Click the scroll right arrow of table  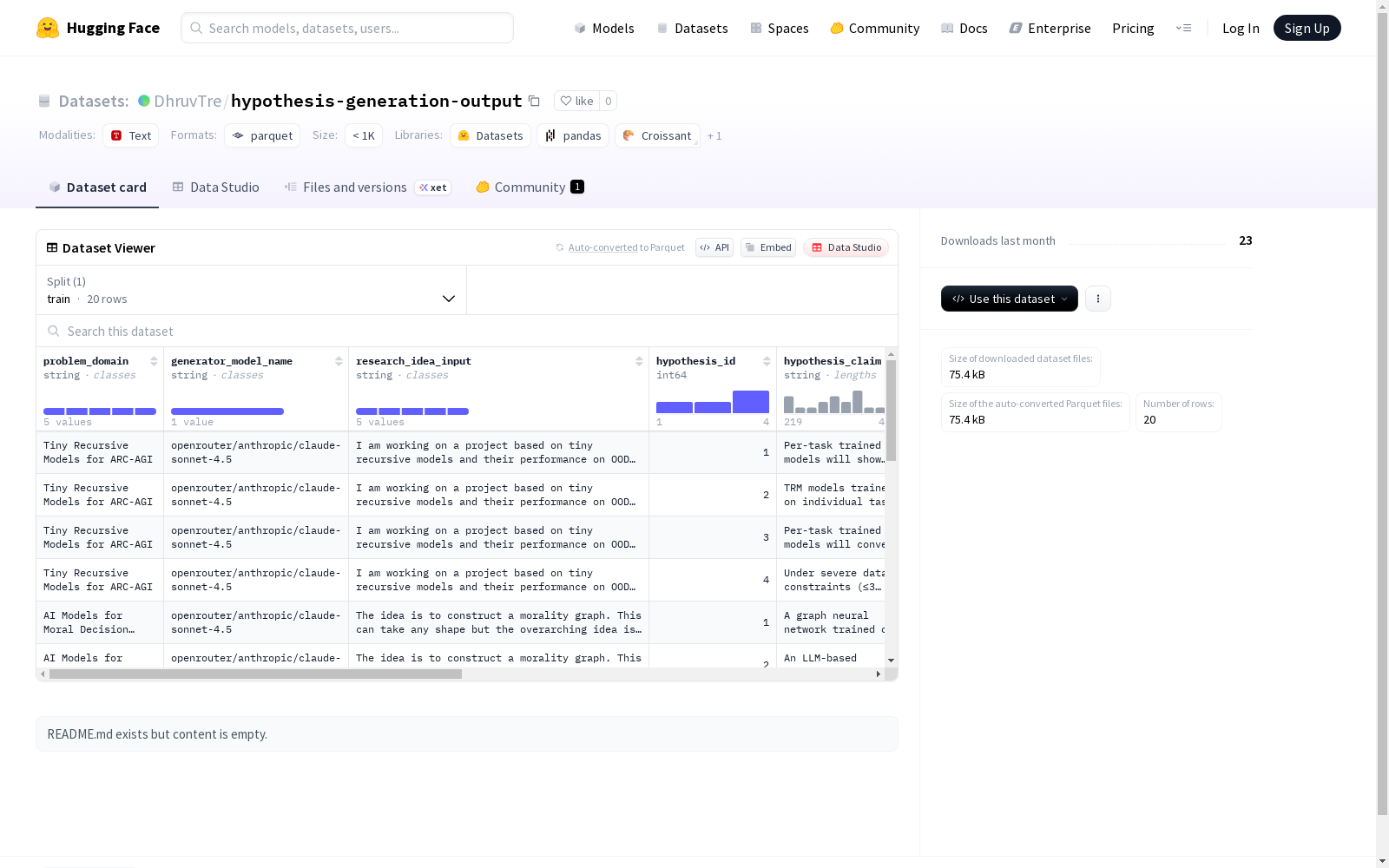coord(879,674)
